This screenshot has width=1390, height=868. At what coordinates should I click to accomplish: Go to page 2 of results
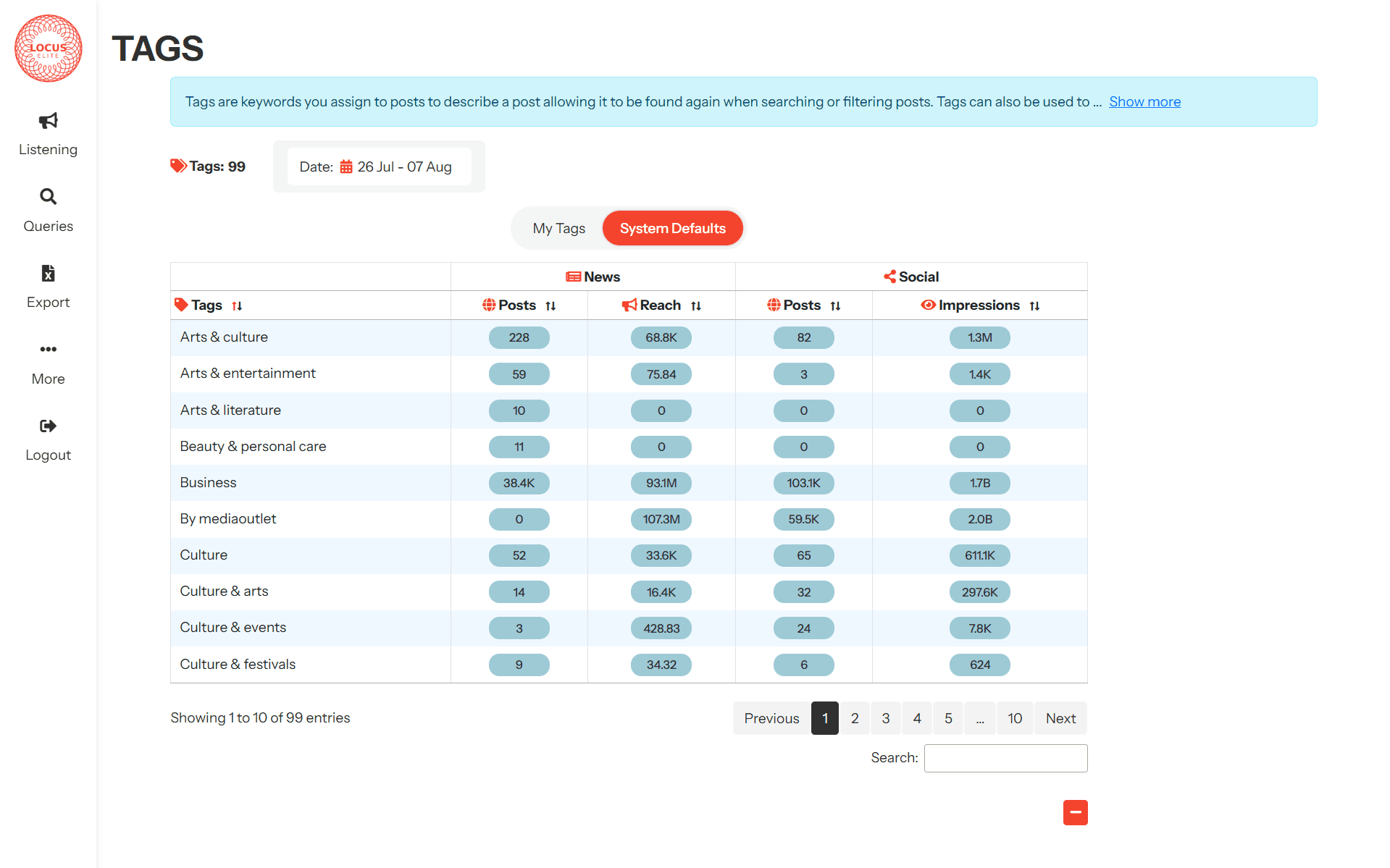(855, 718)
